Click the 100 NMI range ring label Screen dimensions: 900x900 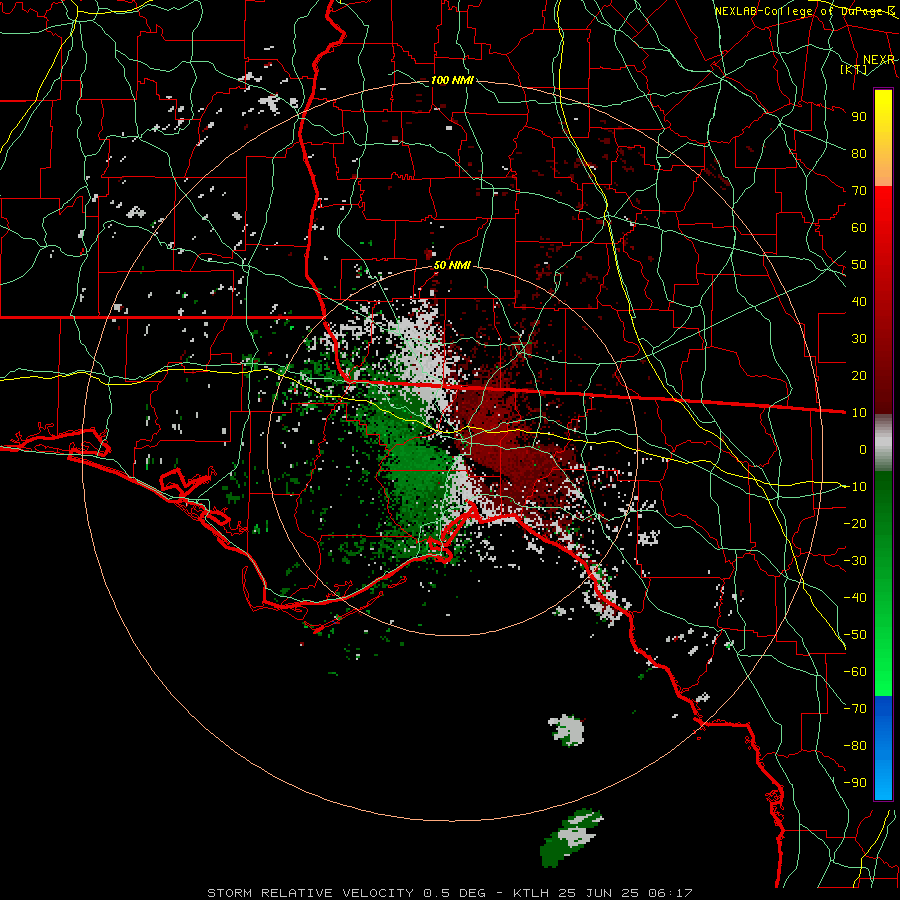pyautogui.click(x=452, y=80)
